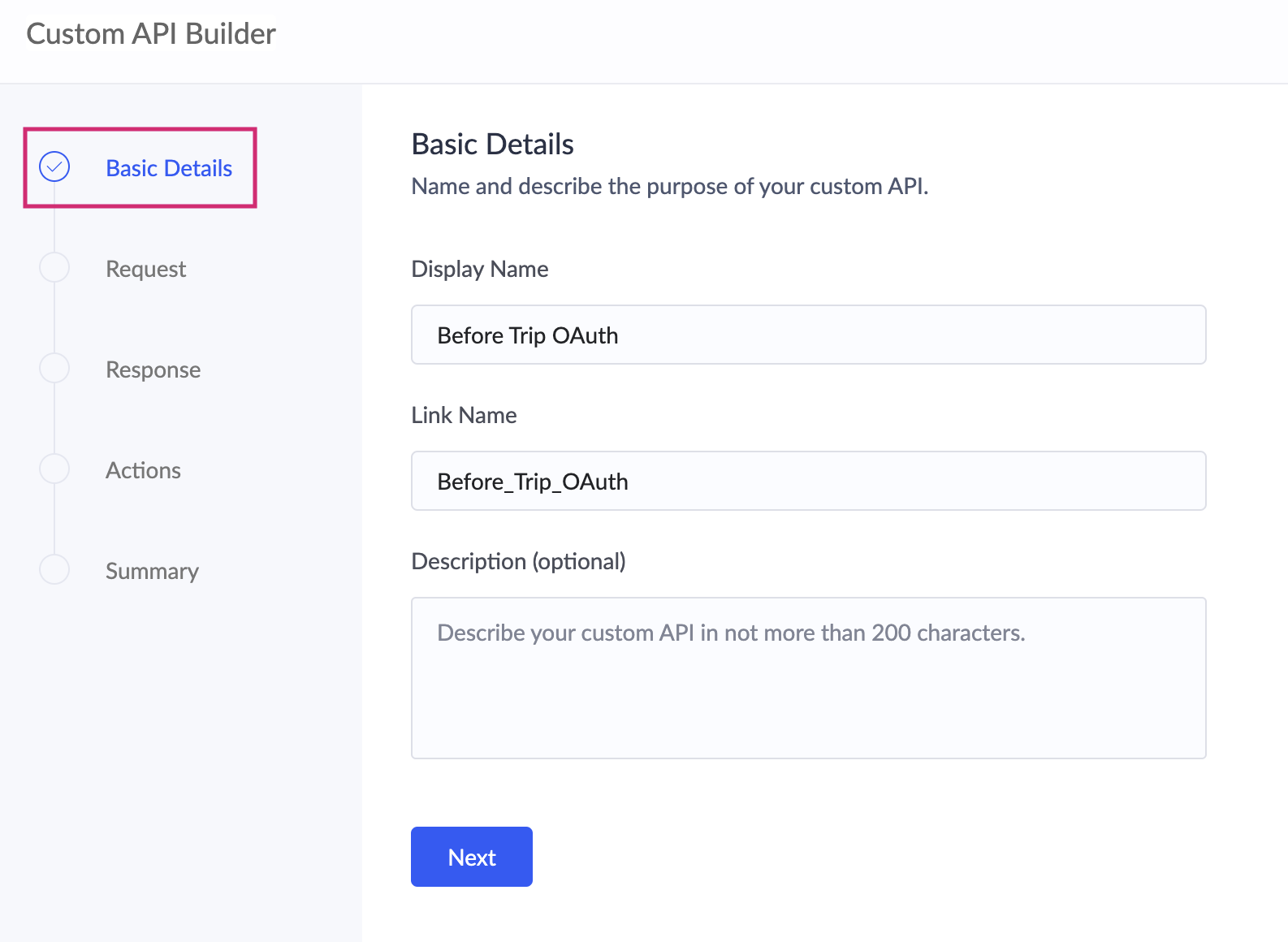This screenshot has height=942, width=1288.
Task: Click the Basic Details checkmark circle icon
Action: point(54,166)
